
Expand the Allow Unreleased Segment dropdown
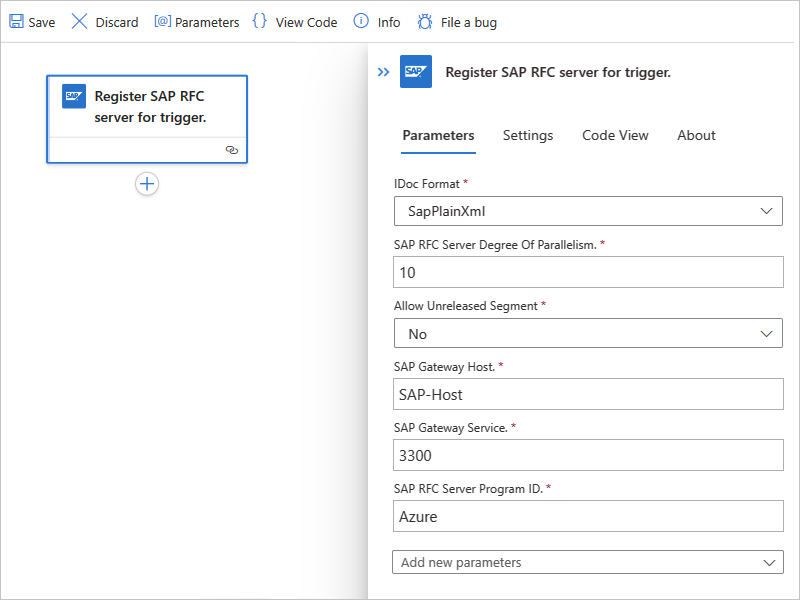[x=588, y=334]
